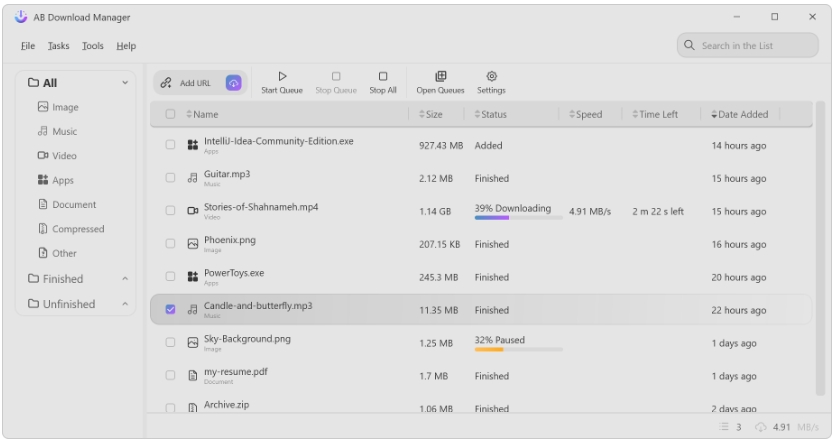Filter by Video category in sidebar
The image size is (835, 440).
(x=64, y=156)
